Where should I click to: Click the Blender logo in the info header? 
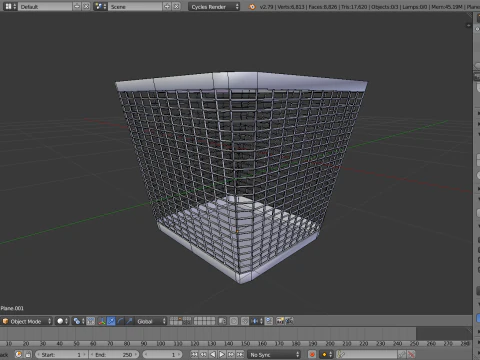pyautogui.click(x=252, y=7)
